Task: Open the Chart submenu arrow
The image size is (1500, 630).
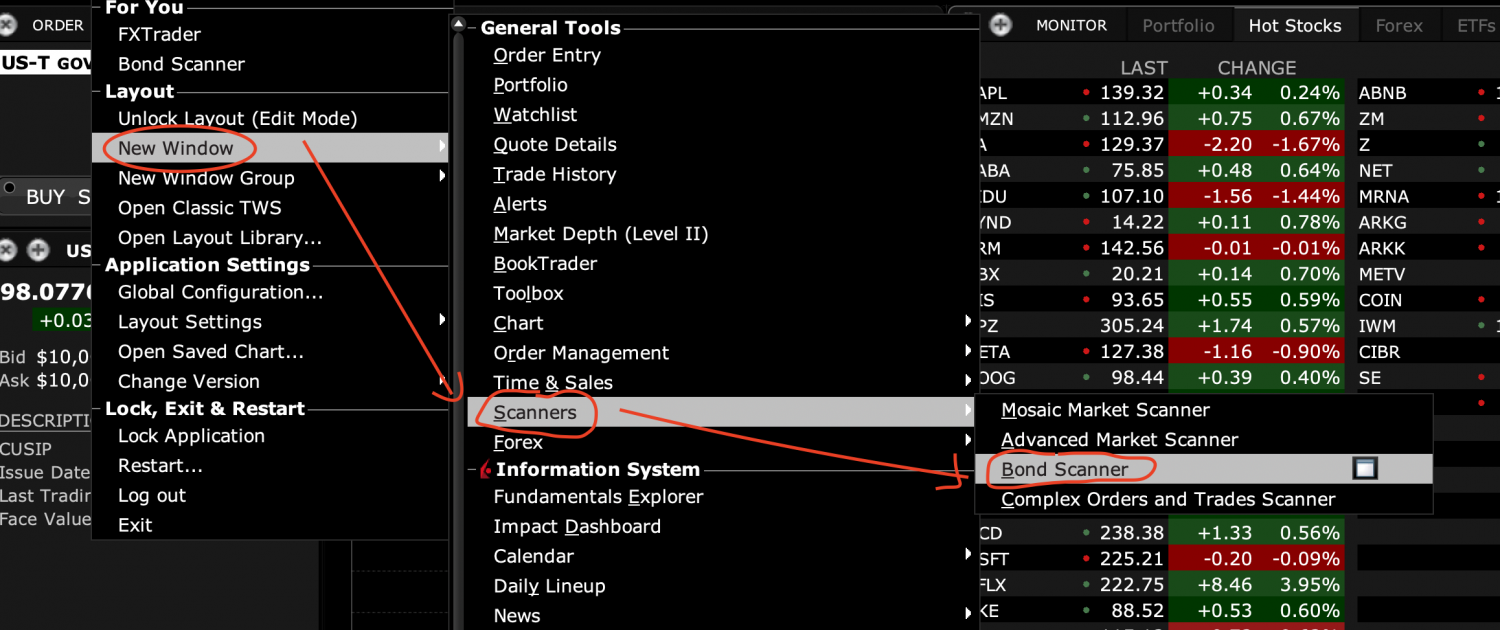Action: (x=967, y=322)
